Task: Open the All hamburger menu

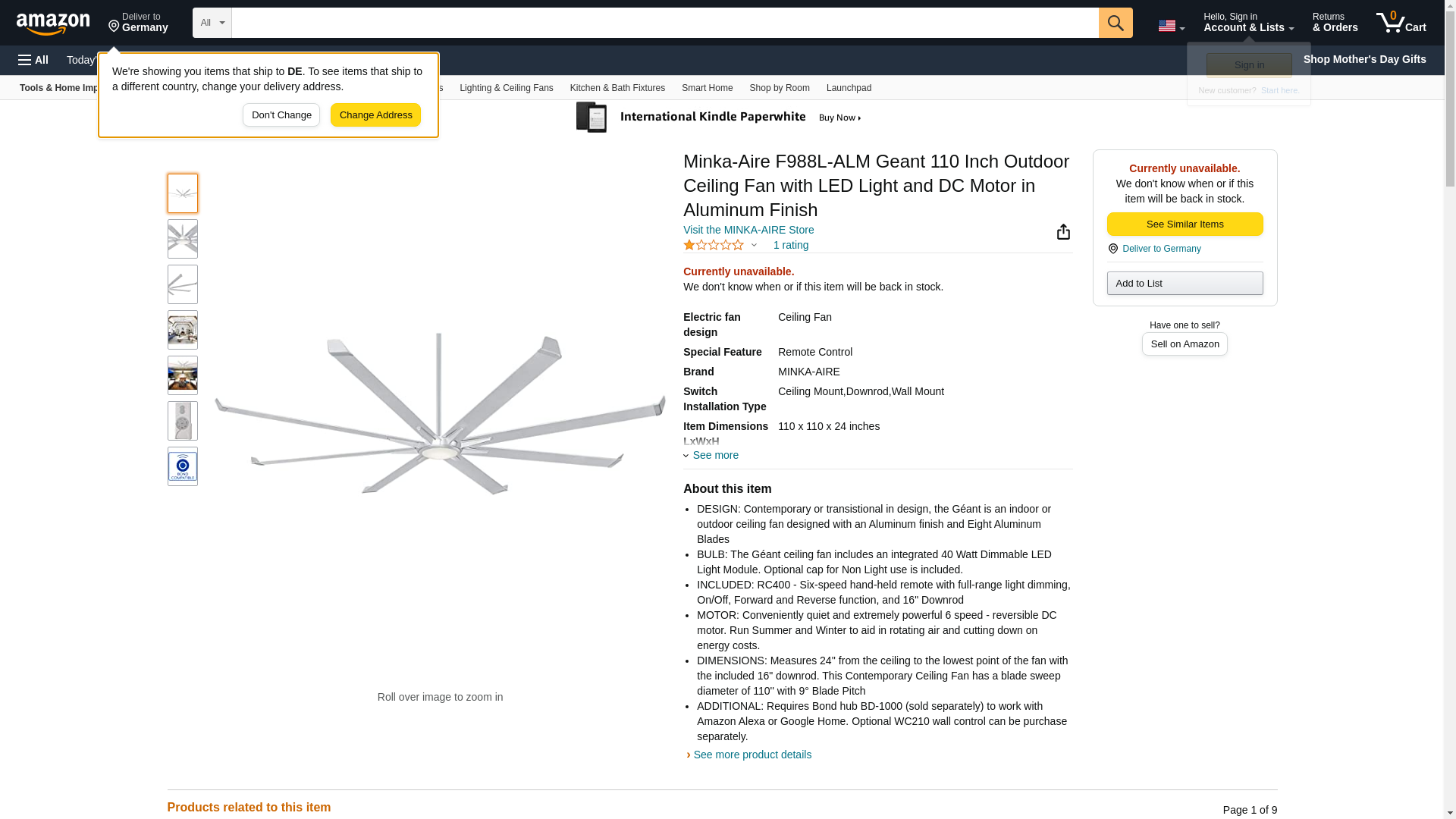Action: 33,60
